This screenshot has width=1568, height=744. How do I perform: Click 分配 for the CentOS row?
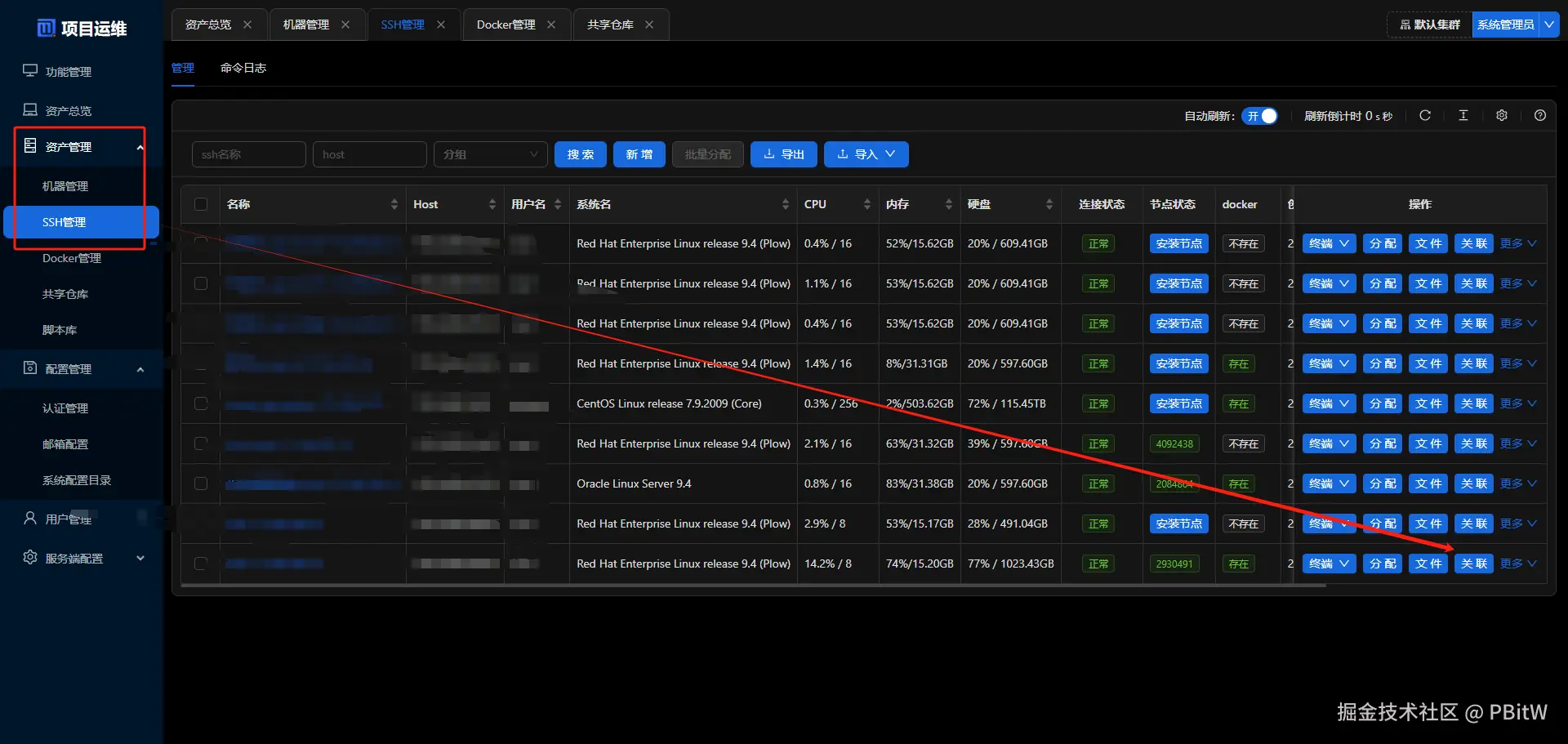pyautogui.click(x=1383, y=403)
